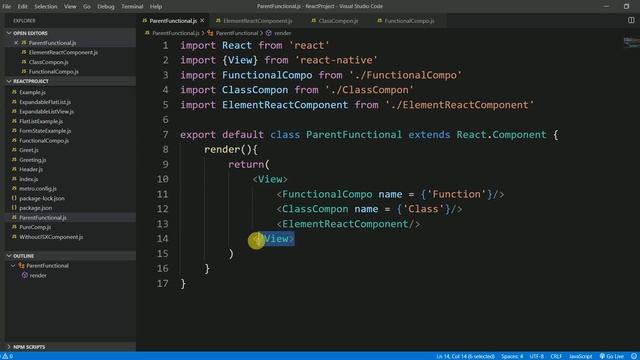Restore the window using title bar button
Viewport: 640px width, 360px height.
[626, 7]
